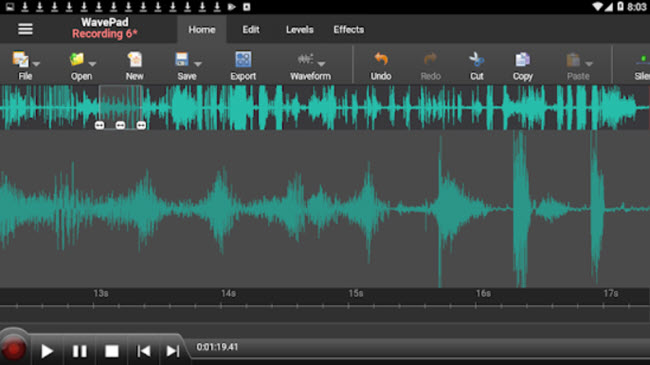Tap the play store notification icon
The width and height of the screenshot is (650, 365).
point(232,7)
